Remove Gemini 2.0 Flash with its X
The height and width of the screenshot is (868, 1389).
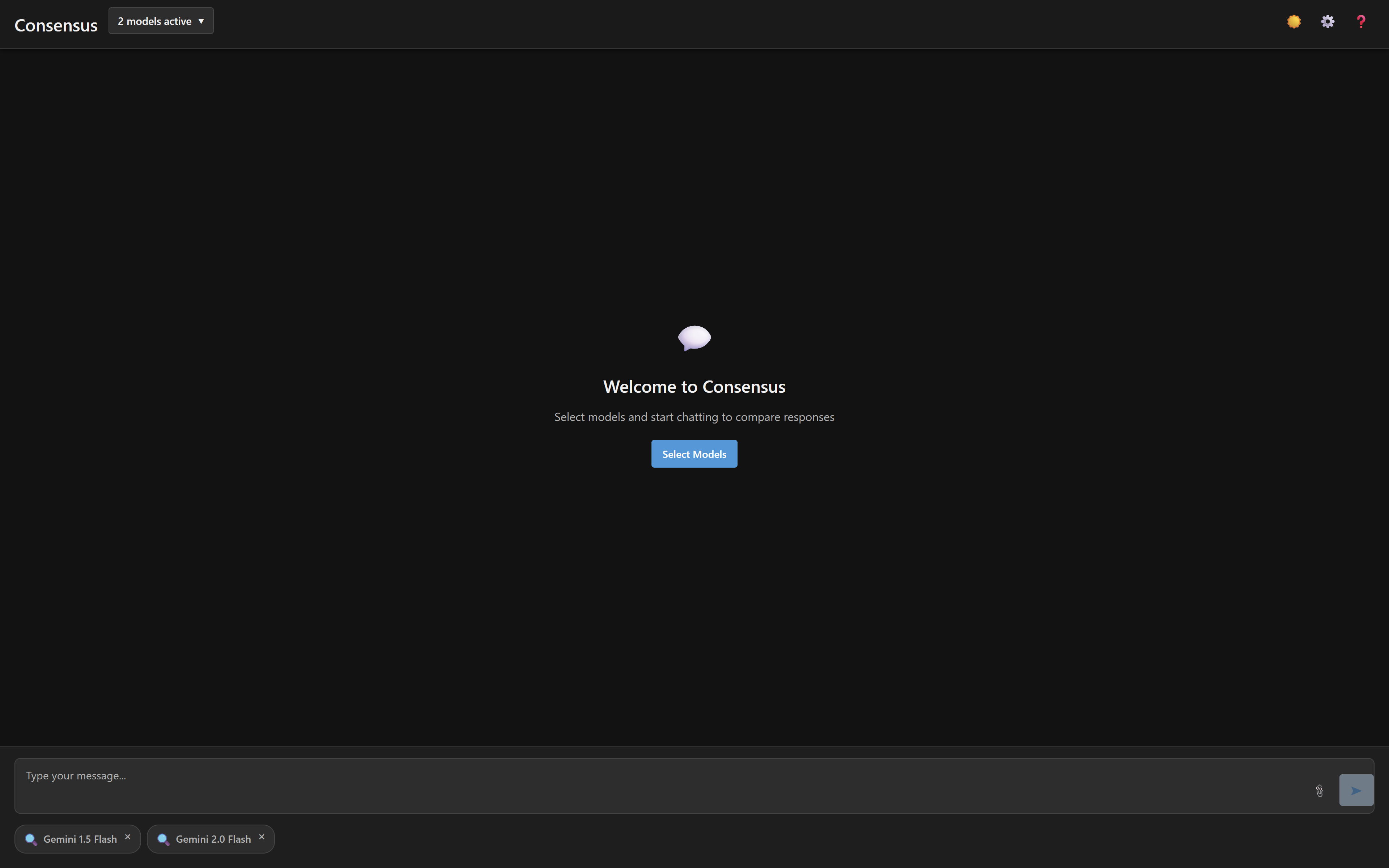pyautogui.click(x=262, y=837)
